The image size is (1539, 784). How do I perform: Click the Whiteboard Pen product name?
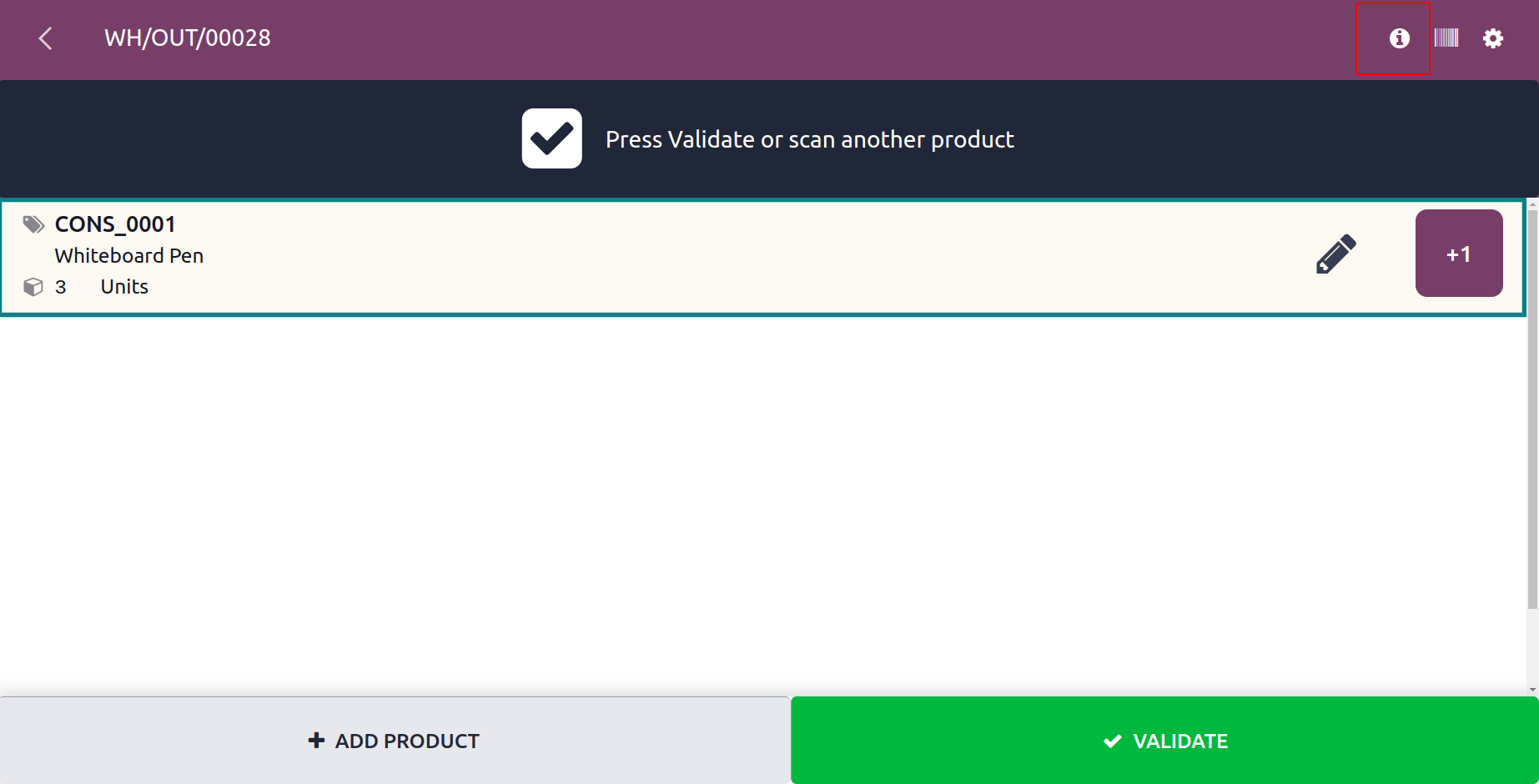(129, 256)
